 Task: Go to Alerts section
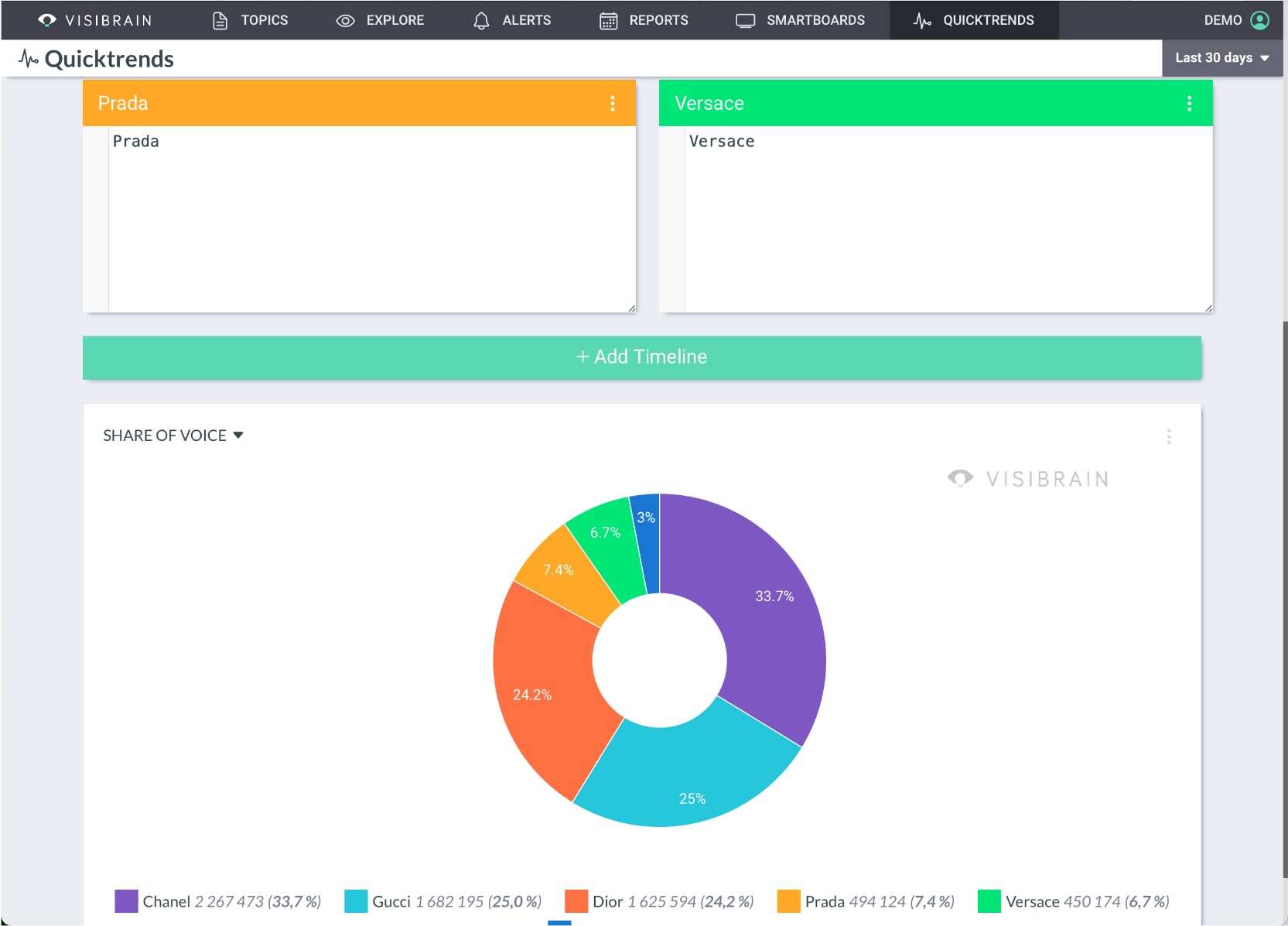pyautogui.click(x=512, y=20)
